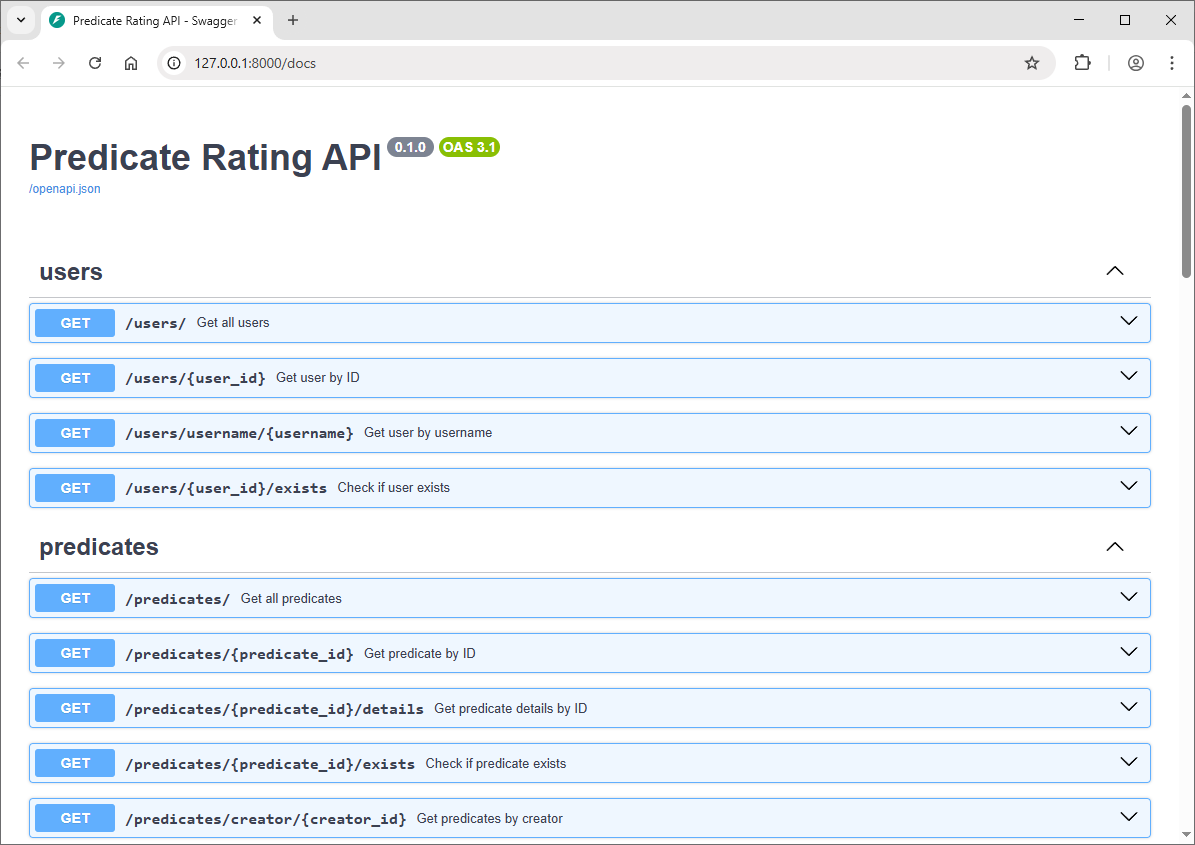This screenshot has width=1195, height=845.
Task: Open a new browser tab
Action: 293,21
